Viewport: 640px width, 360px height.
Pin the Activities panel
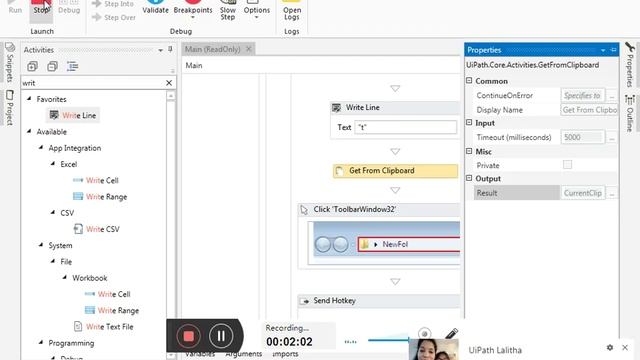[170, 49]
